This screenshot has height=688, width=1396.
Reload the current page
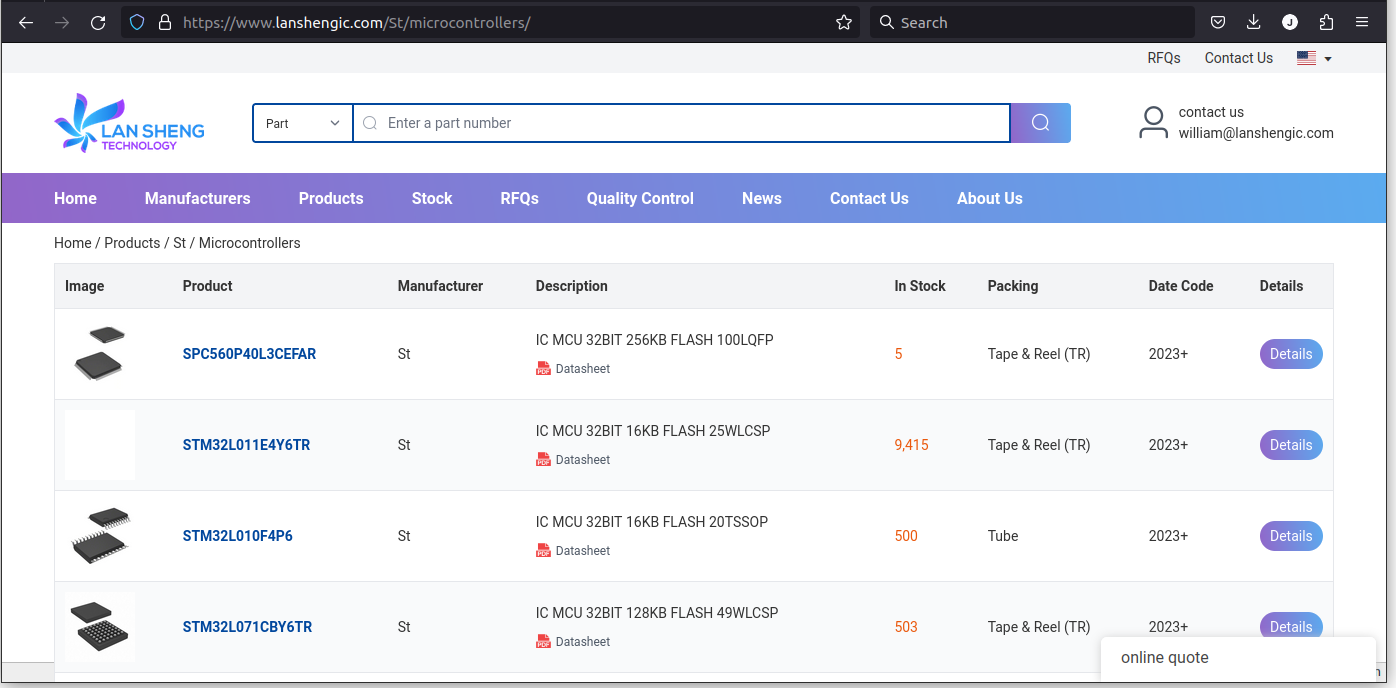pos(98,22)
